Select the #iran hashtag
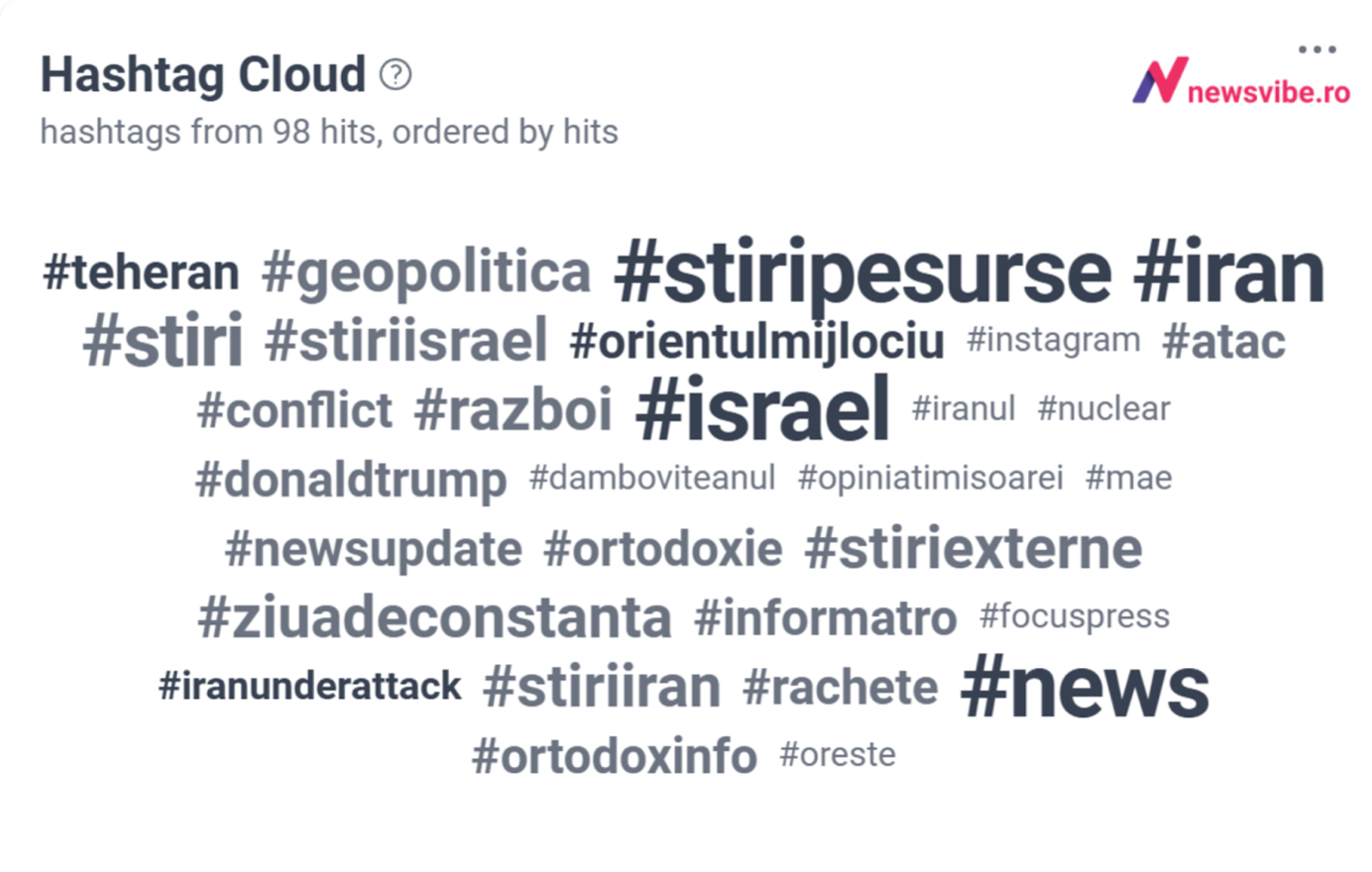 1229,271
